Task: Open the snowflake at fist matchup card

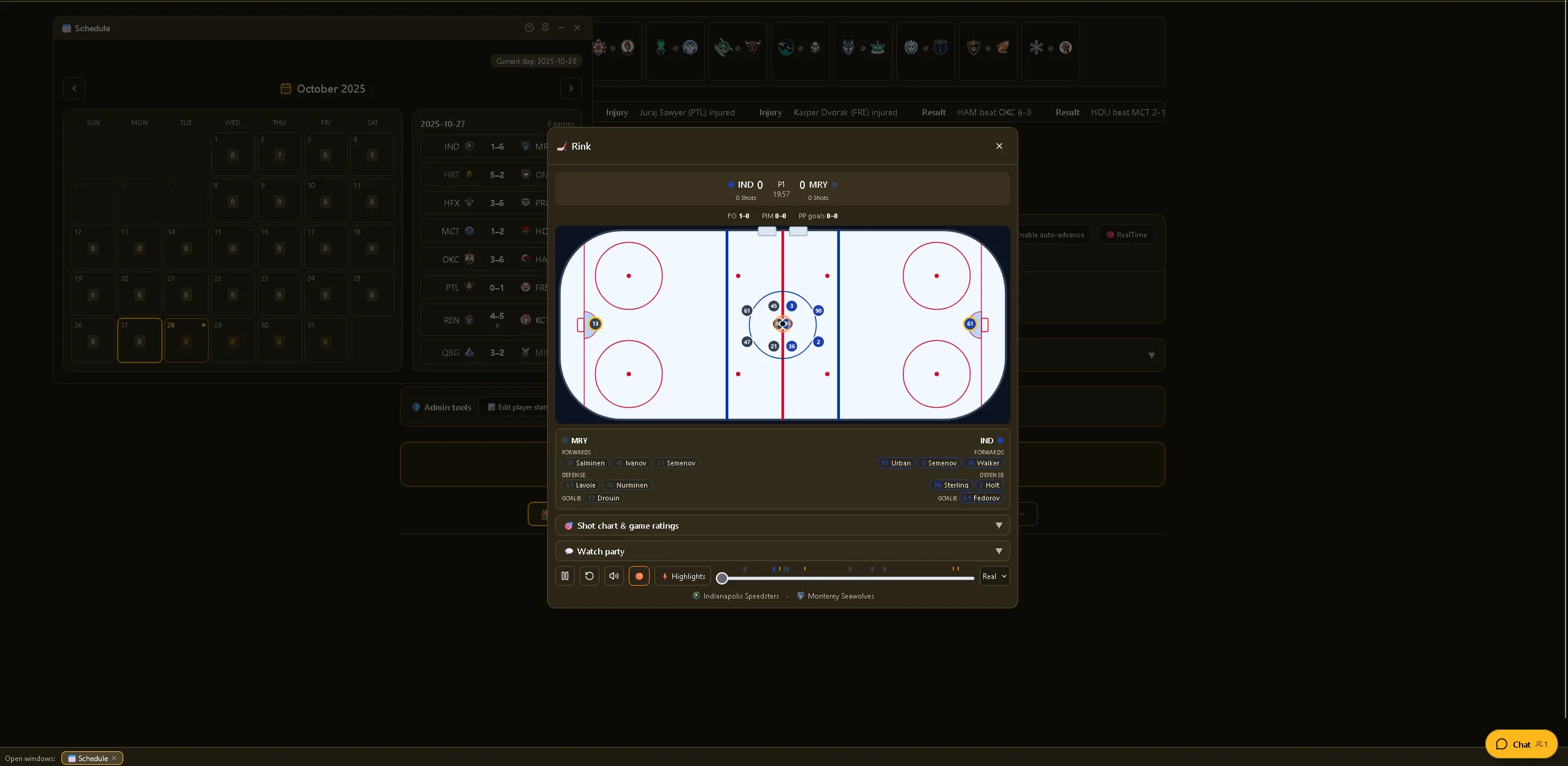Action: 1051,51
